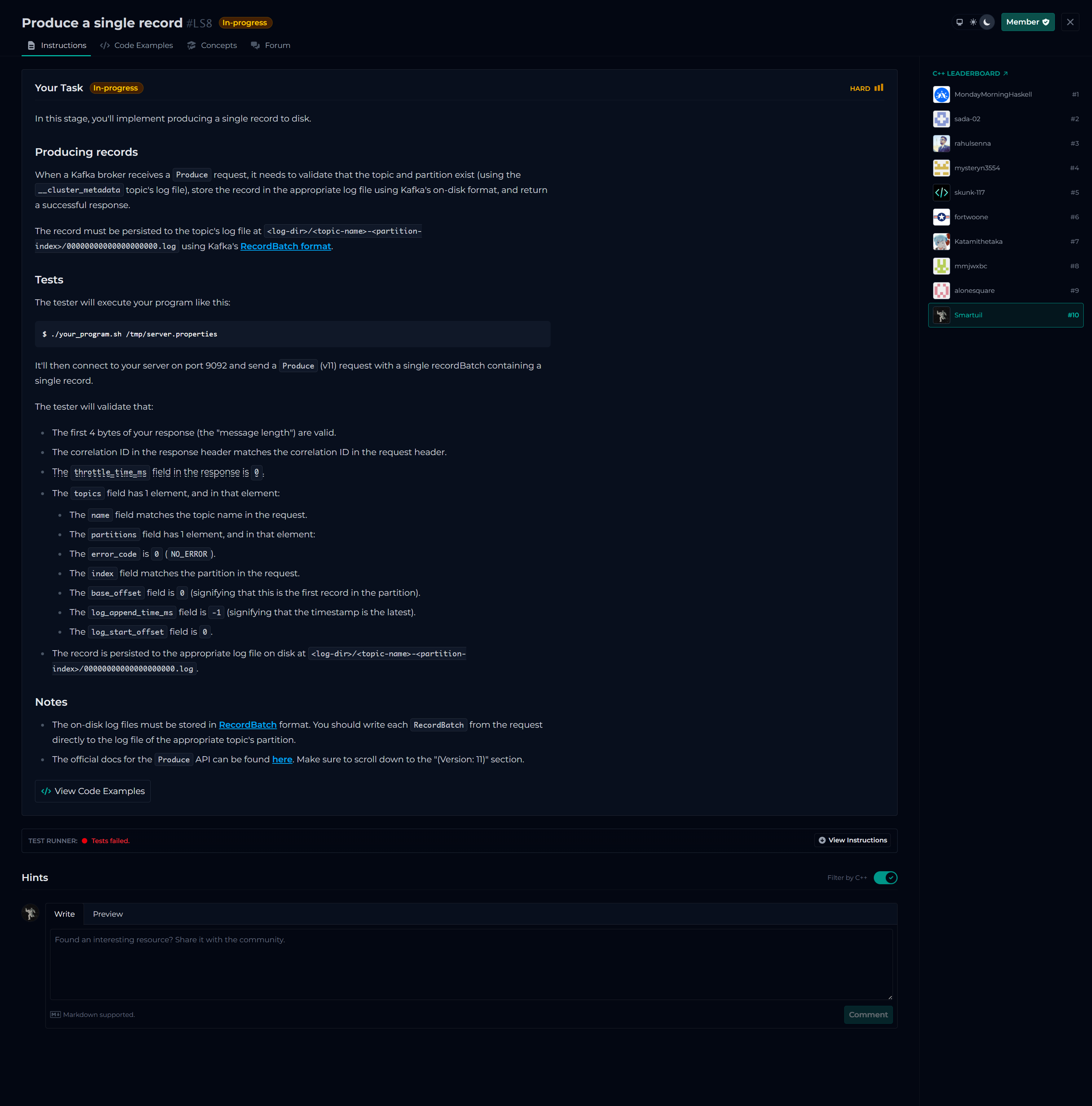Close the stage panel with X
The image size is (1092, 1106).
point(1070,22)
